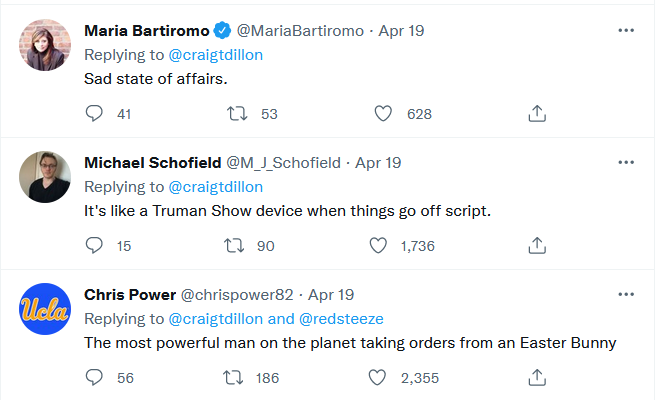The image size is (659, 400).
Task: Open the UCLA avatar of Chris Power
Action: (x=46, y=309)
